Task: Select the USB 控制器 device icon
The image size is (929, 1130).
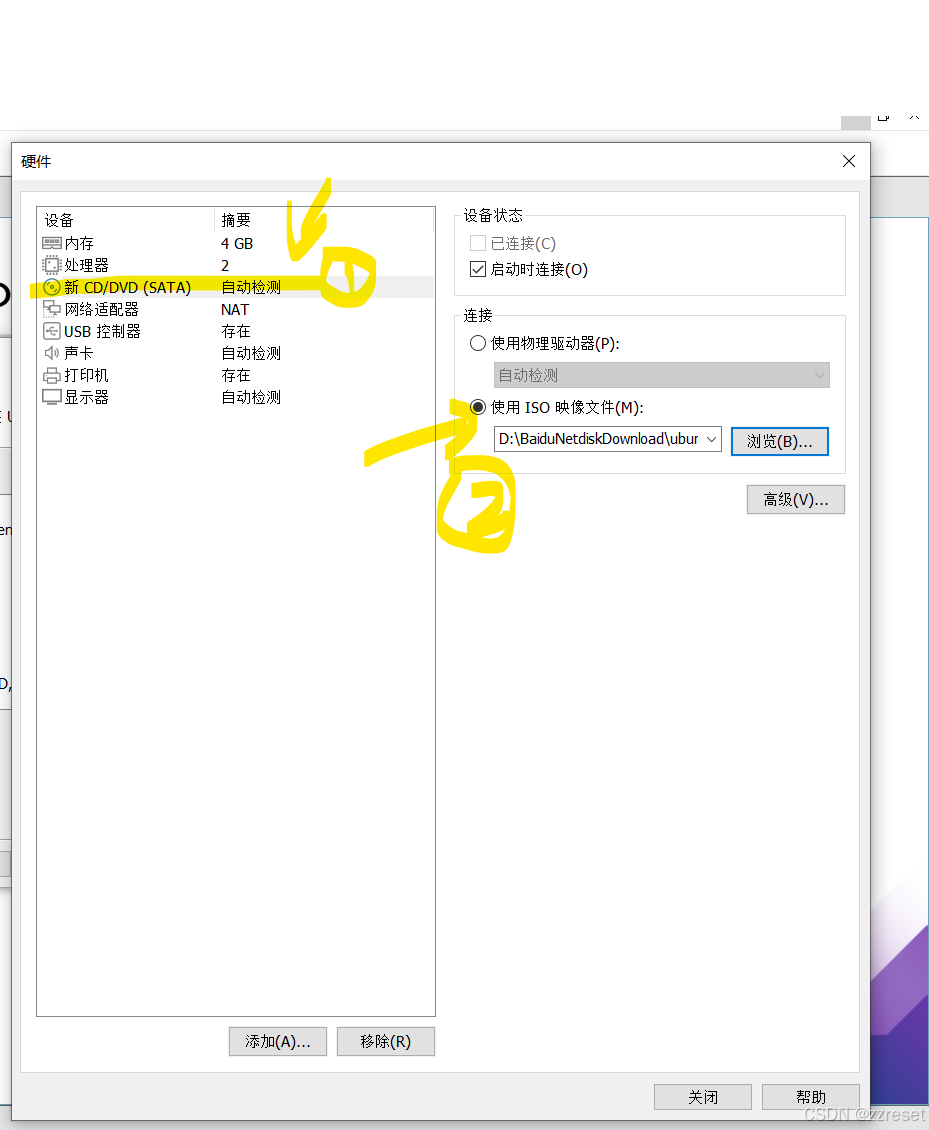Action: pyautogui.click(x=53, y=331)
